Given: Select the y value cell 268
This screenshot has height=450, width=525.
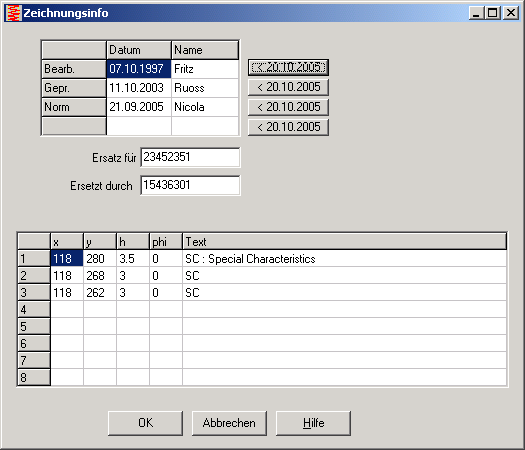Looking at the screenshot, I should pyautogui.click(x=100, y=276).
